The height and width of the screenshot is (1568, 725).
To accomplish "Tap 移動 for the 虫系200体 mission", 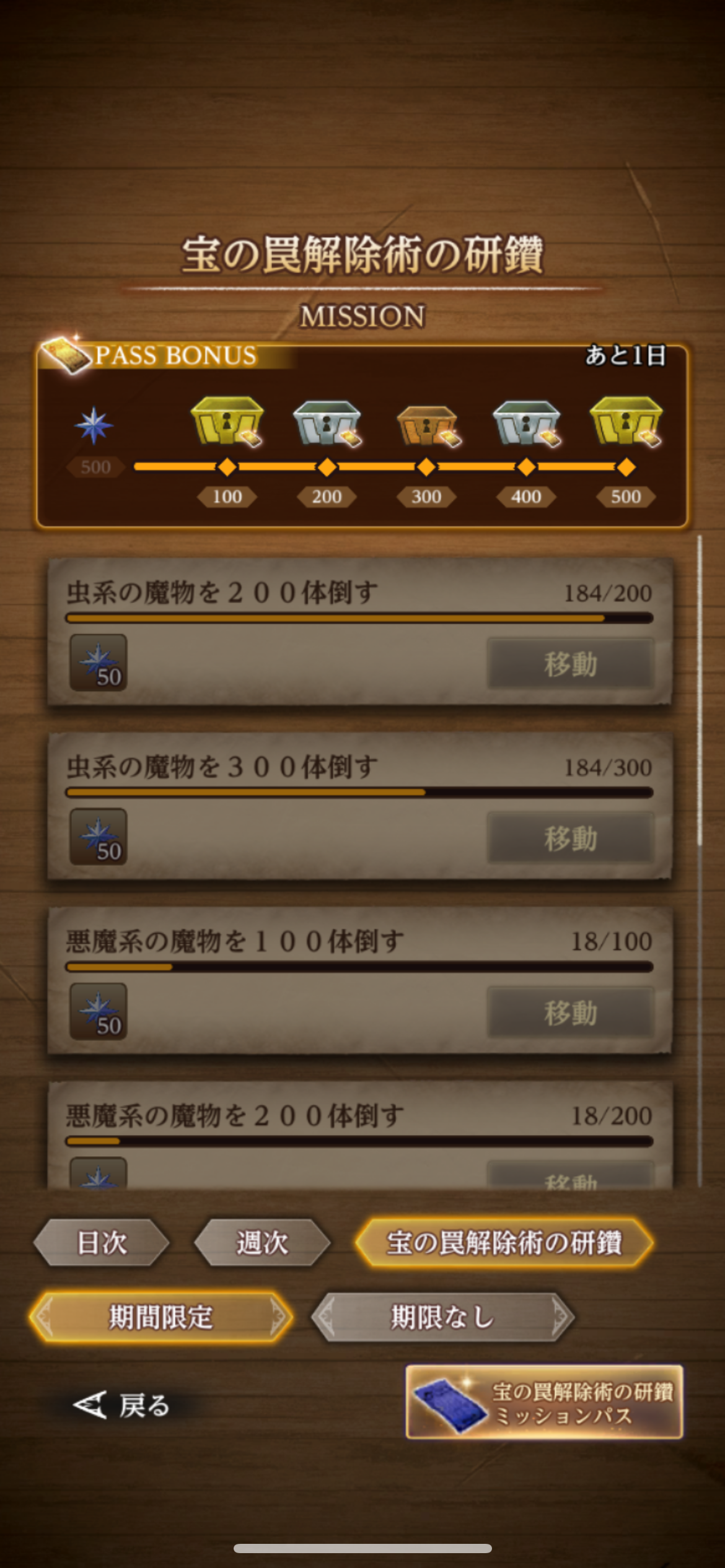I will click(x=571, y=664).
